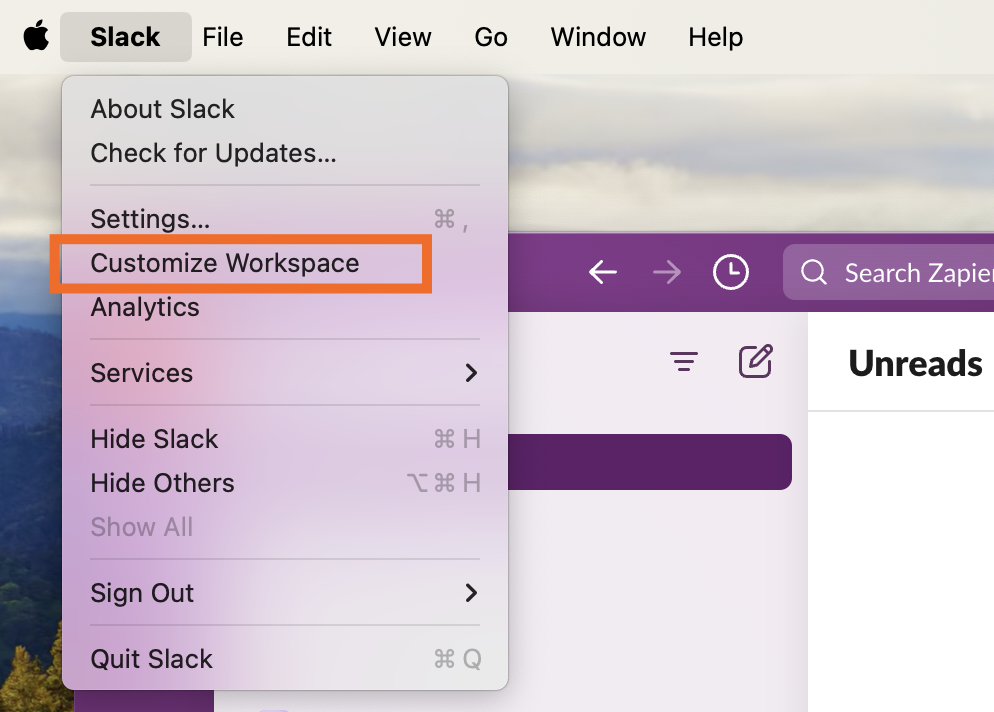Viewport: 994px width, 712px height.
Task: Open history clock icon
Action: coord(731,273)
